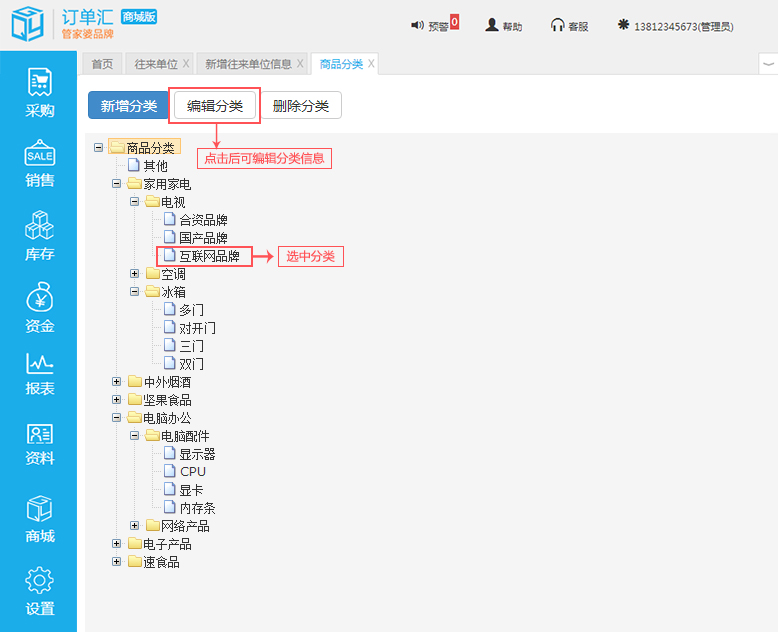Click the 电脑配件 folder icon
The width and height of the screenshot is (780, 632).
coord(153,435)
